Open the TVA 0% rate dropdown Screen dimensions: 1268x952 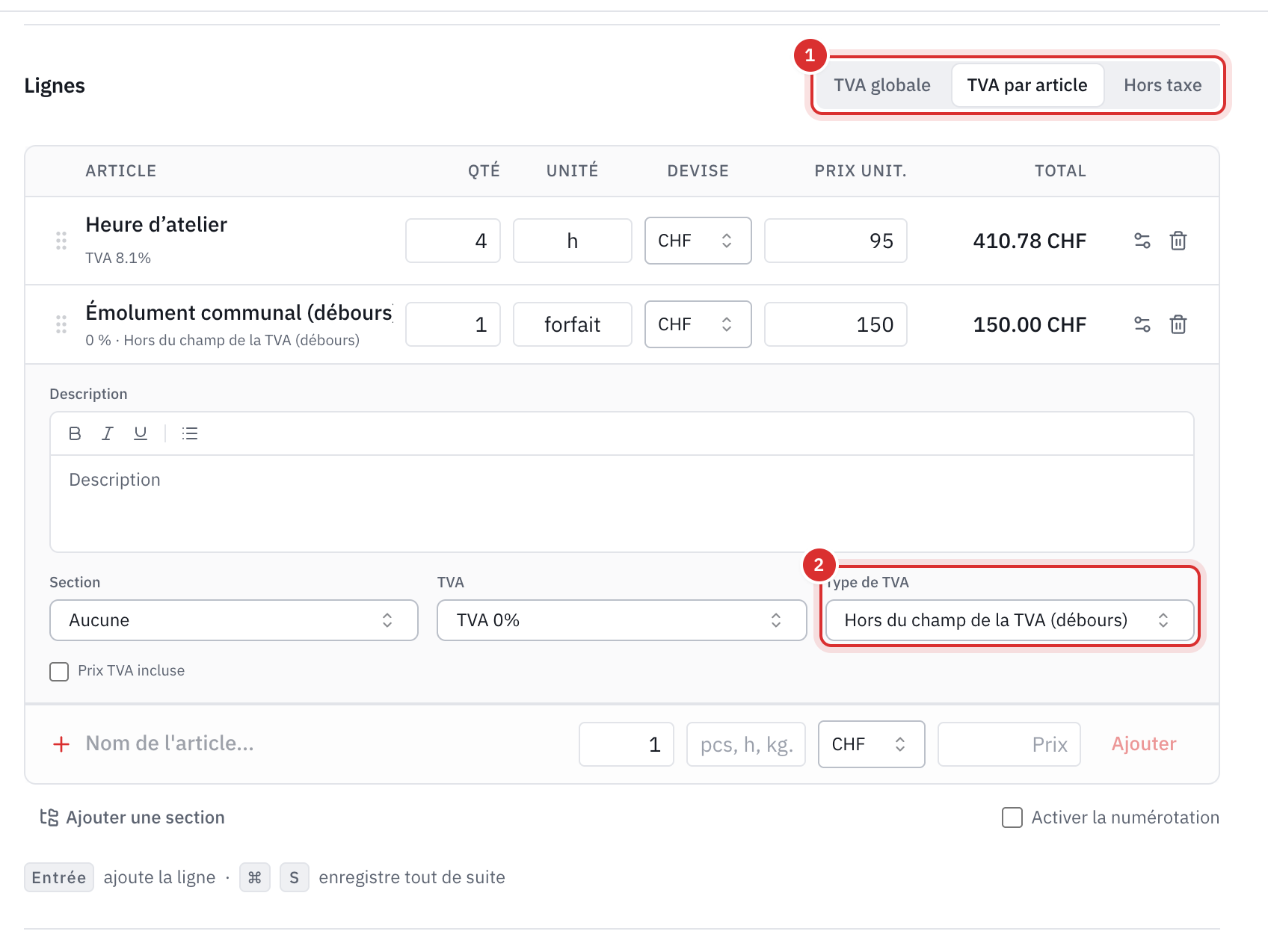(x=621, y=620)
